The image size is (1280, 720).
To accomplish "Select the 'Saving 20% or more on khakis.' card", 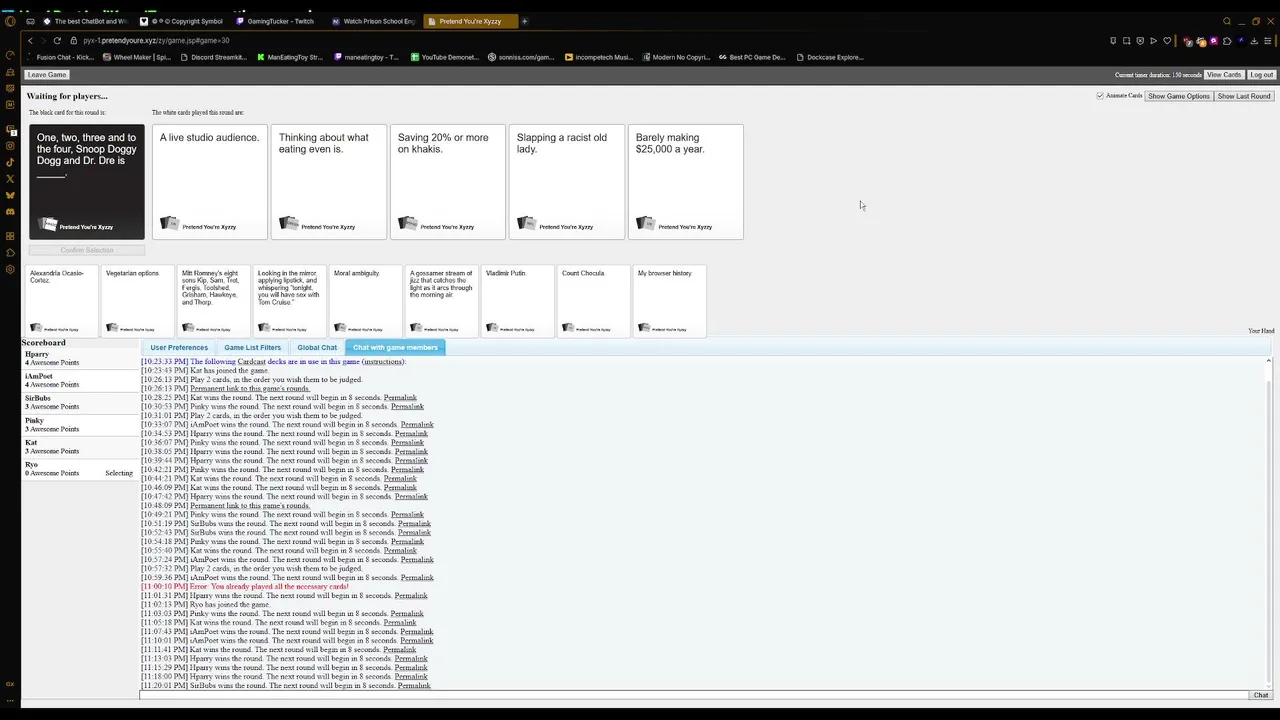I will (447, 182).
